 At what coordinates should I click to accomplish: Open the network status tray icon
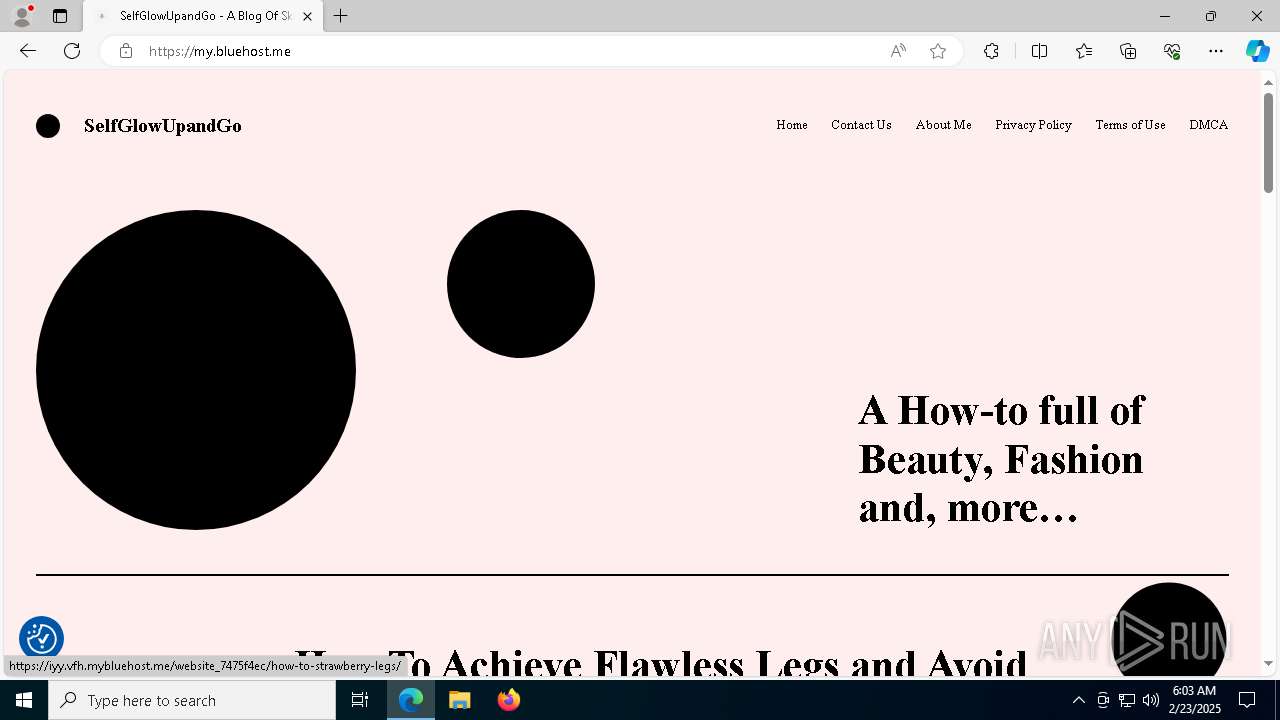[x=1127, y=700]
